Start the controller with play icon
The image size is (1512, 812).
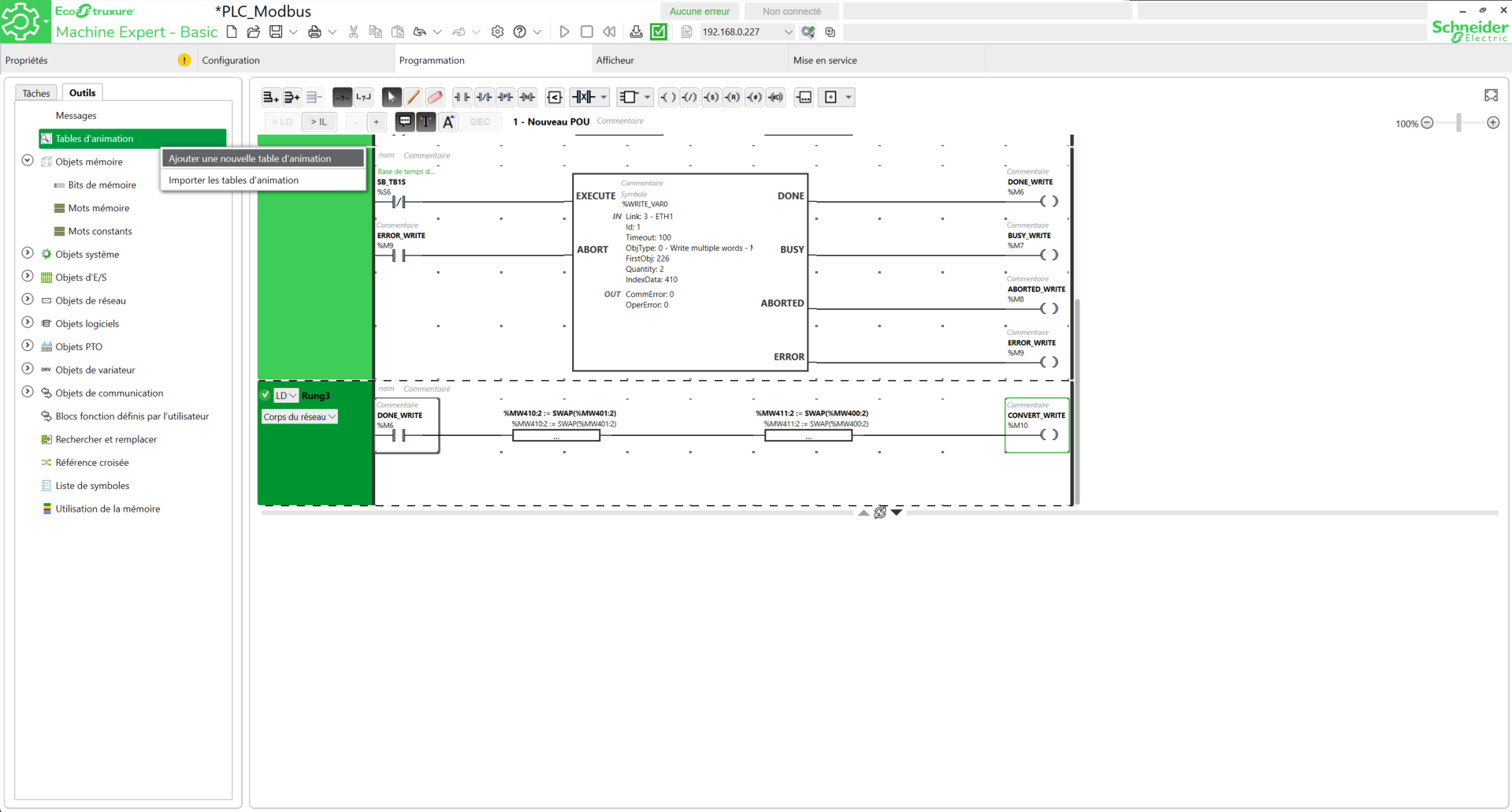(564, 32)
